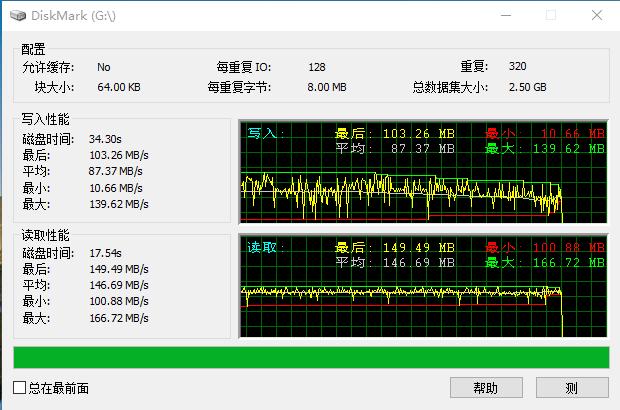This screenshot has width=620, height=410.
Task: Click the 读取性能 group label
Action: click(45, 235)
